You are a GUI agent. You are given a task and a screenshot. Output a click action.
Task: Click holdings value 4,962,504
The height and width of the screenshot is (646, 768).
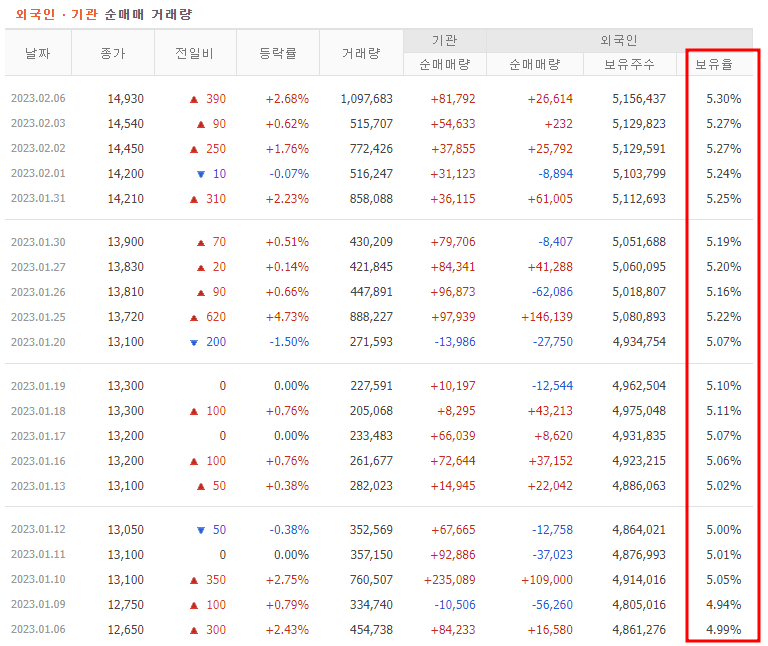[x=639, y=385]
